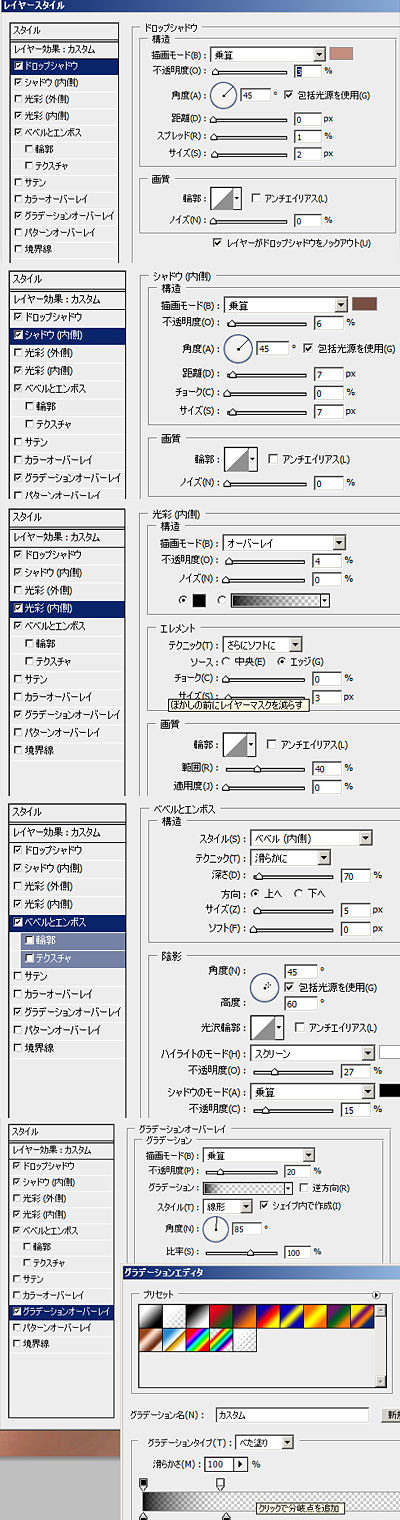Click the Bevel shadow mode black swatch
The height and width of the screenshot is (1520, 400).
tap(389, 1090)
